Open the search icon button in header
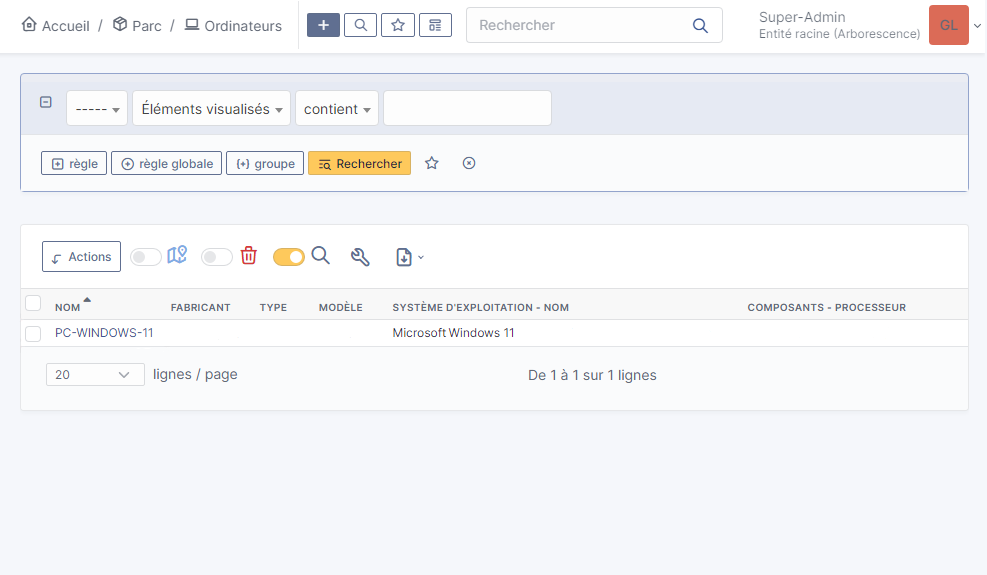Viewport: 987px width, 575px height. click(x=360, y=25)
